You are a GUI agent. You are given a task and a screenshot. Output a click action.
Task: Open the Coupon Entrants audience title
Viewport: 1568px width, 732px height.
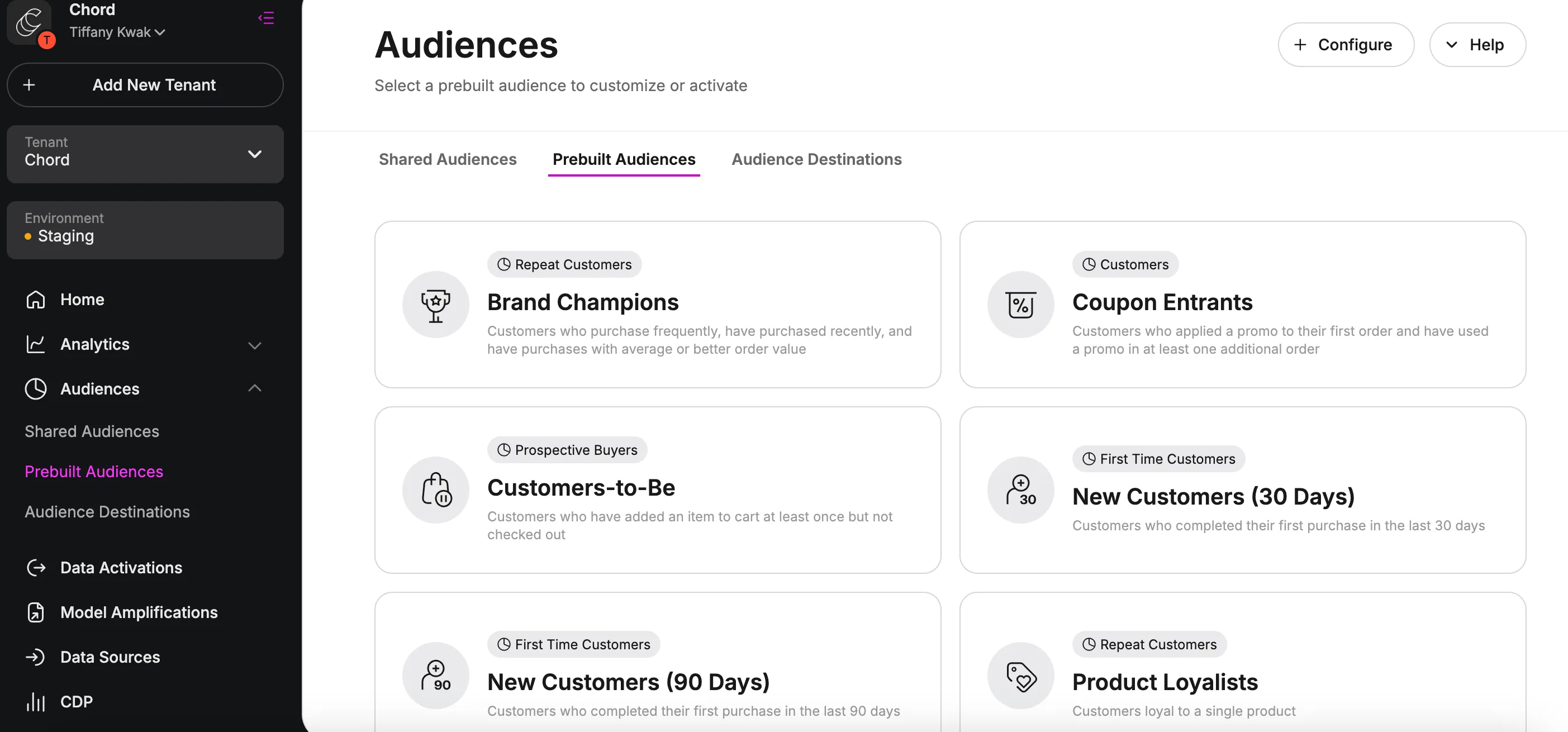pos(1162,302)
